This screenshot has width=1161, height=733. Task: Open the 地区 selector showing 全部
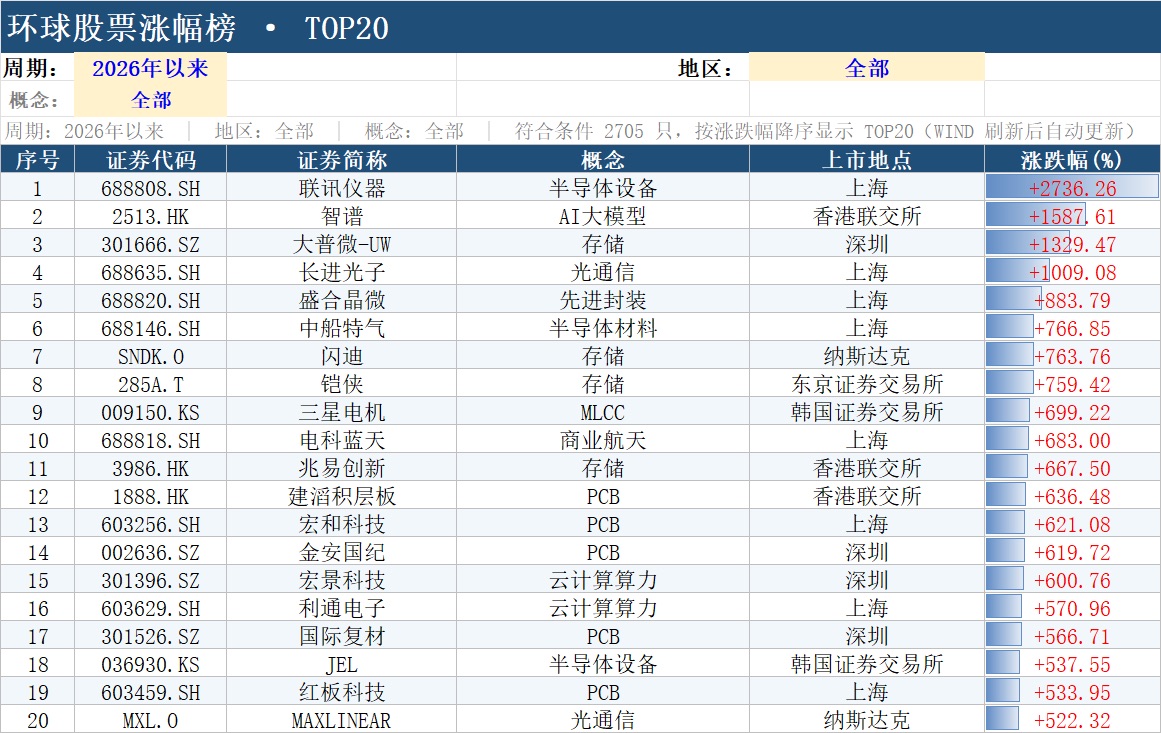click(x=866, y=67)
